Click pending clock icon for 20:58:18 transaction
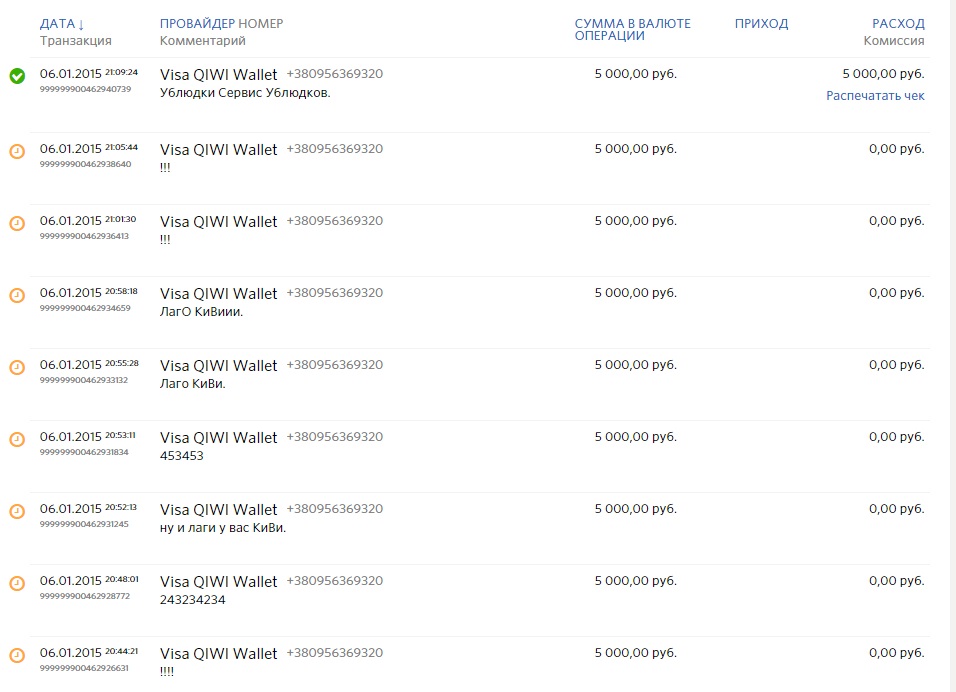Viewport: 956px width, 692px height. [17, 295]
